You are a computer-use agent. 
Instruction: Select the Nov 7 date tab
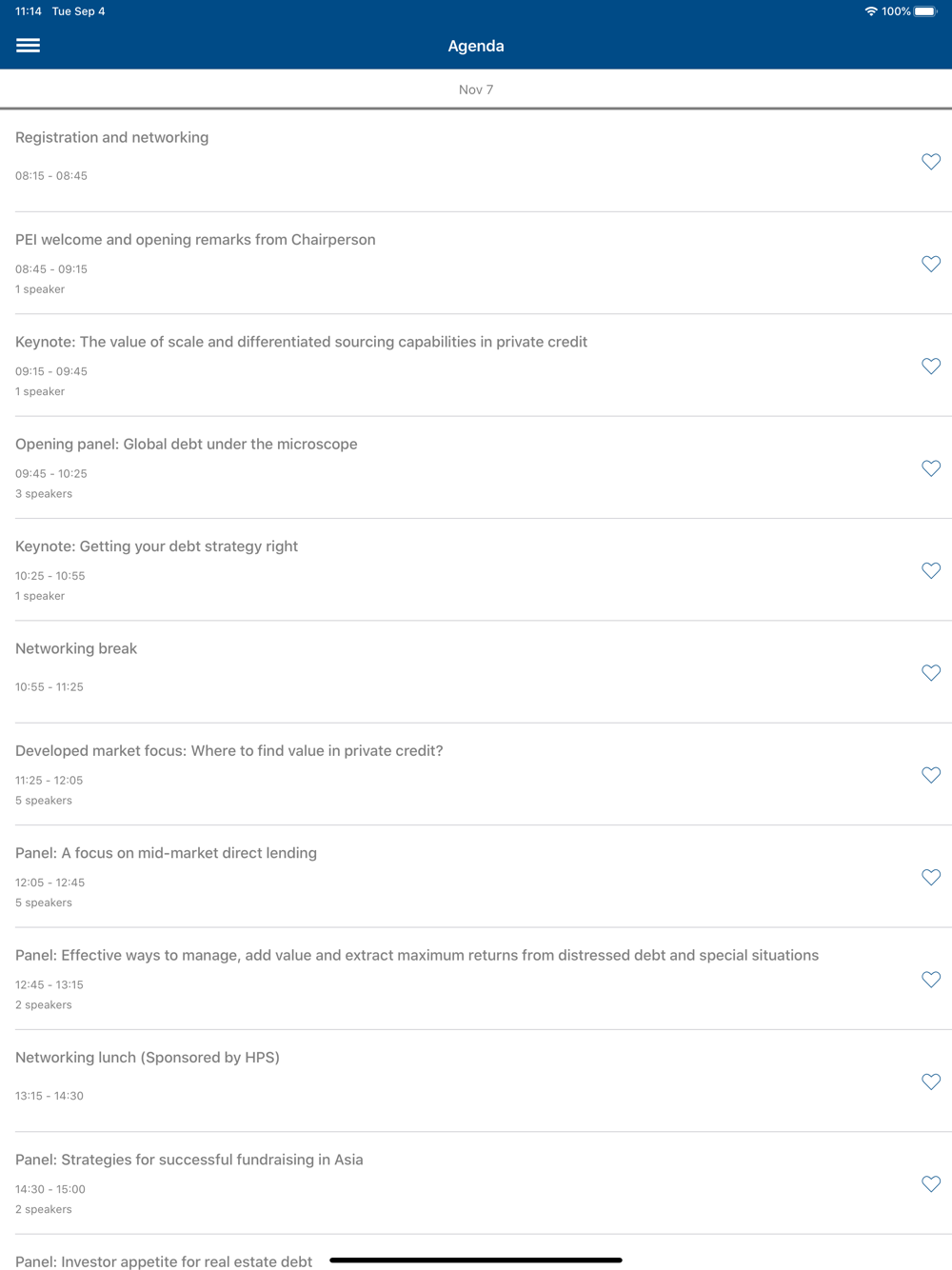[x=476, y=89]
